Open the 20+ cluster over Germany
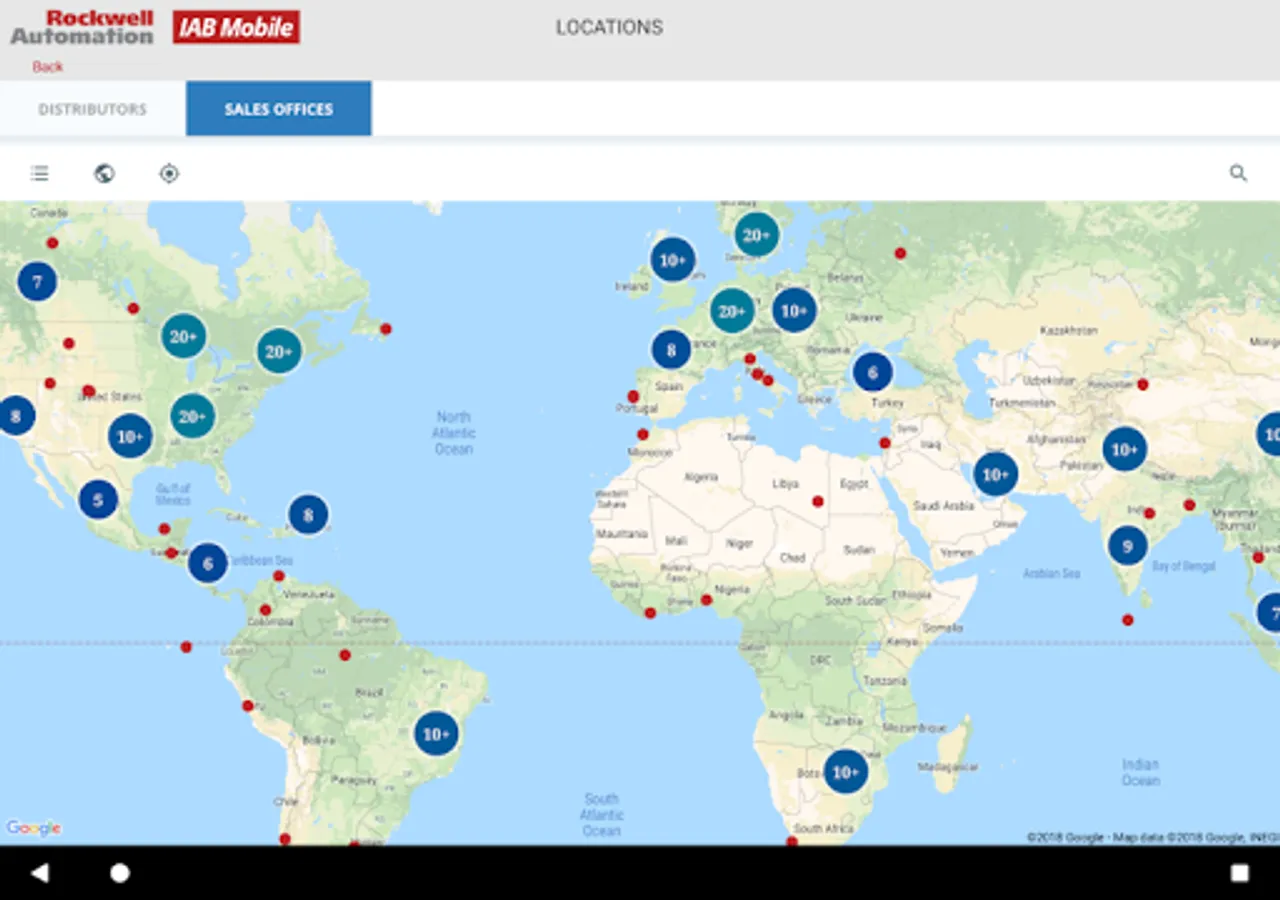 pyautogui.click(x=733, y=311)
